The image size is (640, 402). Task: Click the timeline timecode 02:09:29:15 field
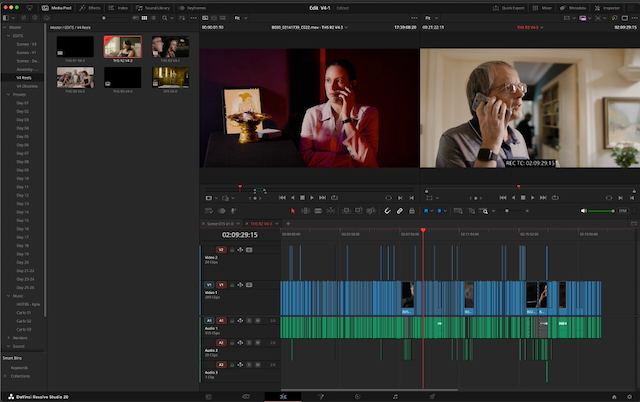point(240,235)
